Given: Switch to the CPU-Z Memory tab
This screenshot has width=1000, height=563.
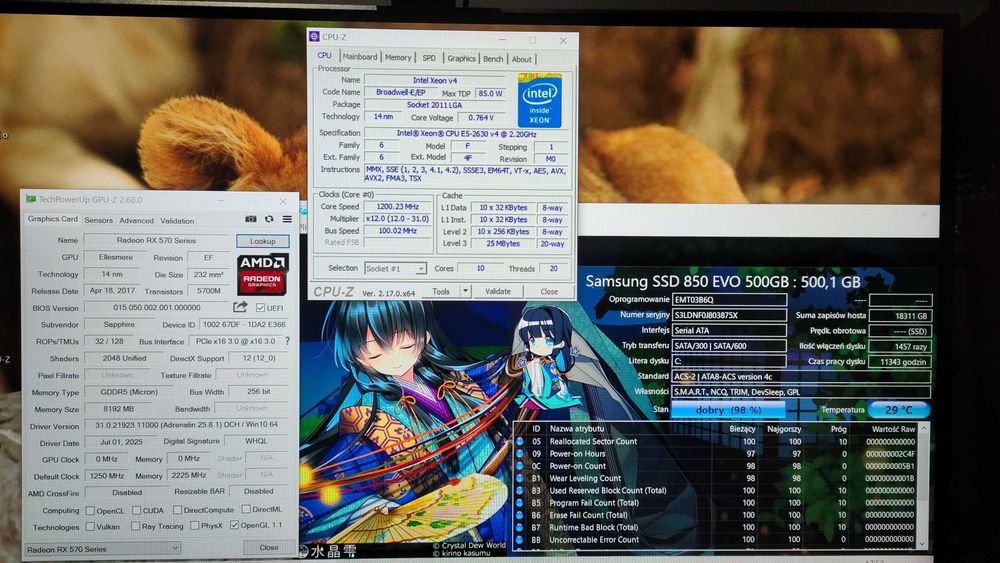Looking at the screenshot, I should [398, 57].
